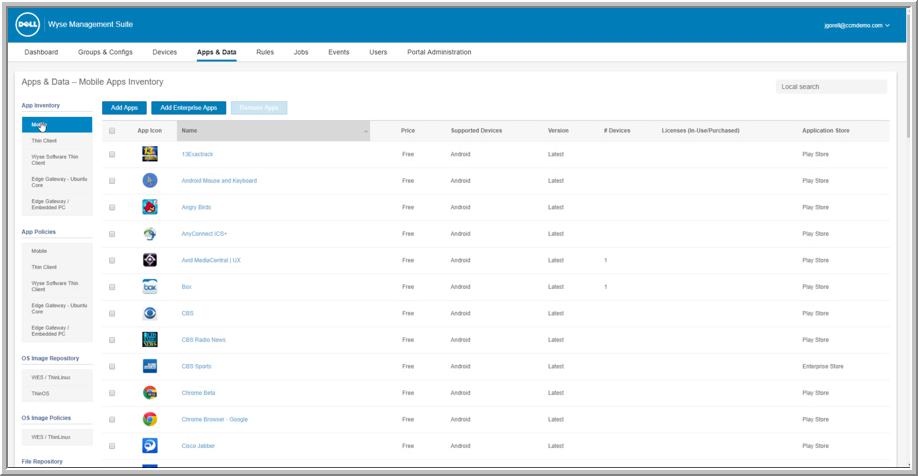The image size is (918, 476).
Task: Click the Dell logo icon
Action: (x=28, y=25)
